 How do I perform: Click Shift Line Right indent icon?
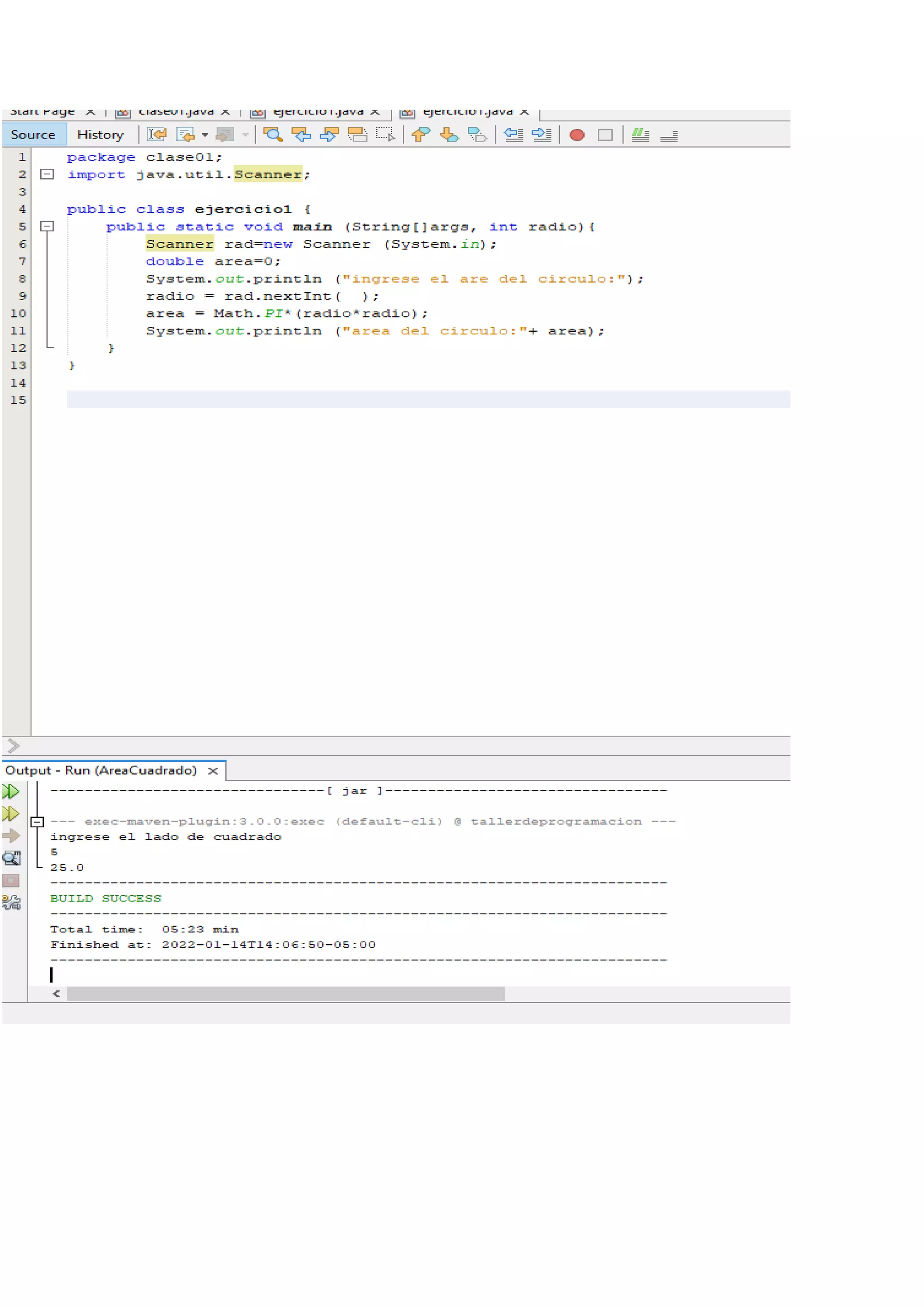coord(541,135)
